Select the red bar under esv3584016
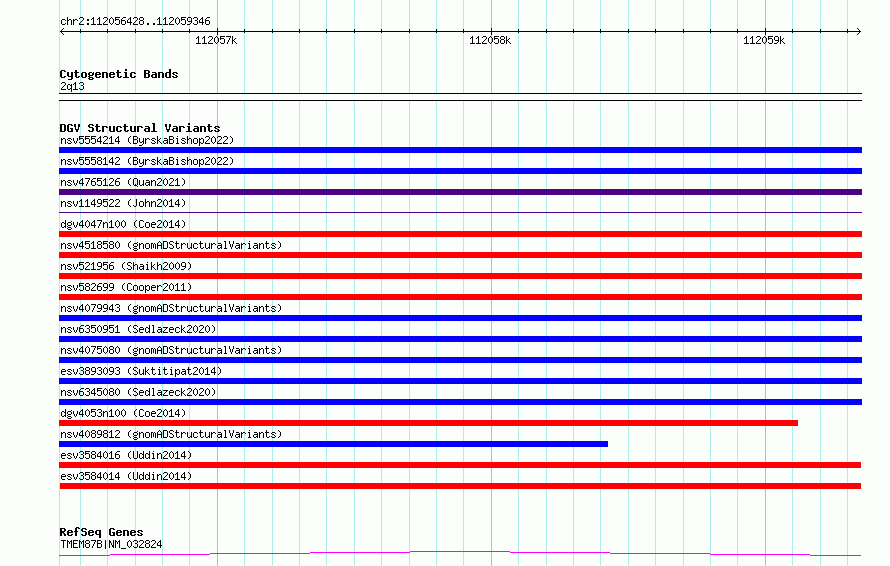The width and height of the screenshot is (890, 566). pyautogui.click(x=460, y=465)
